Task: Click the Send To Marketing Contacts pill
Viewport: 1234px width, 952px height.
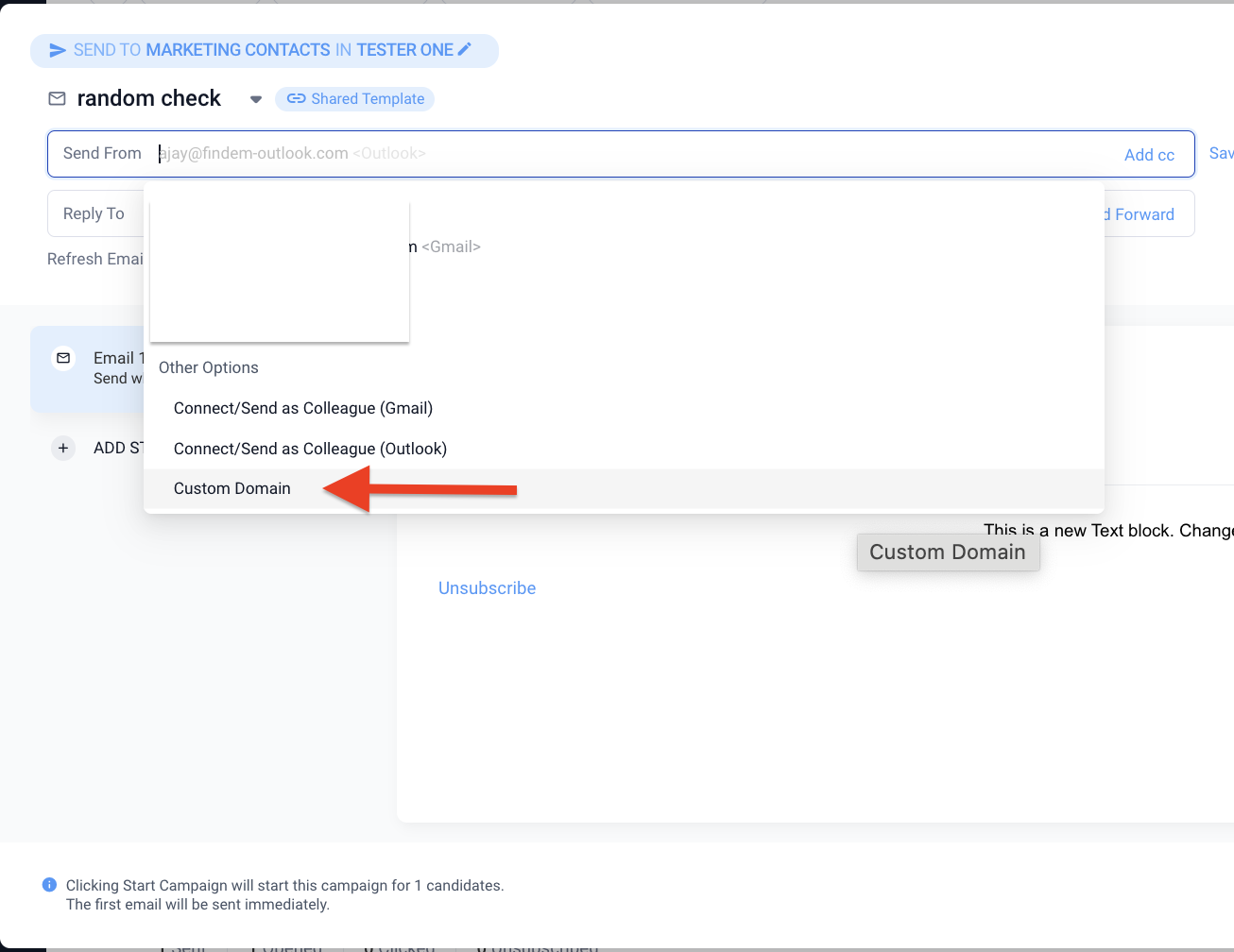Action: (x=264, y=50)
